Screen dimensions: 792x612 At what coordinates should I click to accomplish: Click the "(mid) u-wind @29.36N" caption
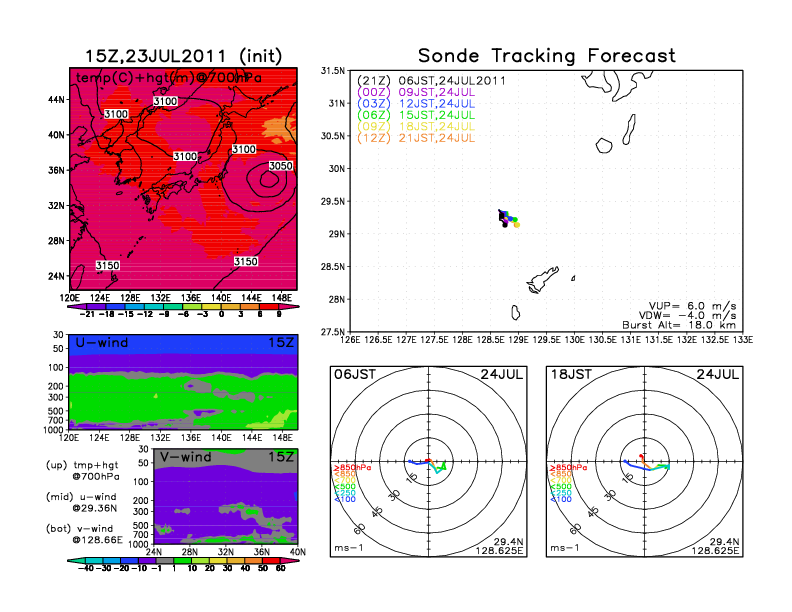81,502
